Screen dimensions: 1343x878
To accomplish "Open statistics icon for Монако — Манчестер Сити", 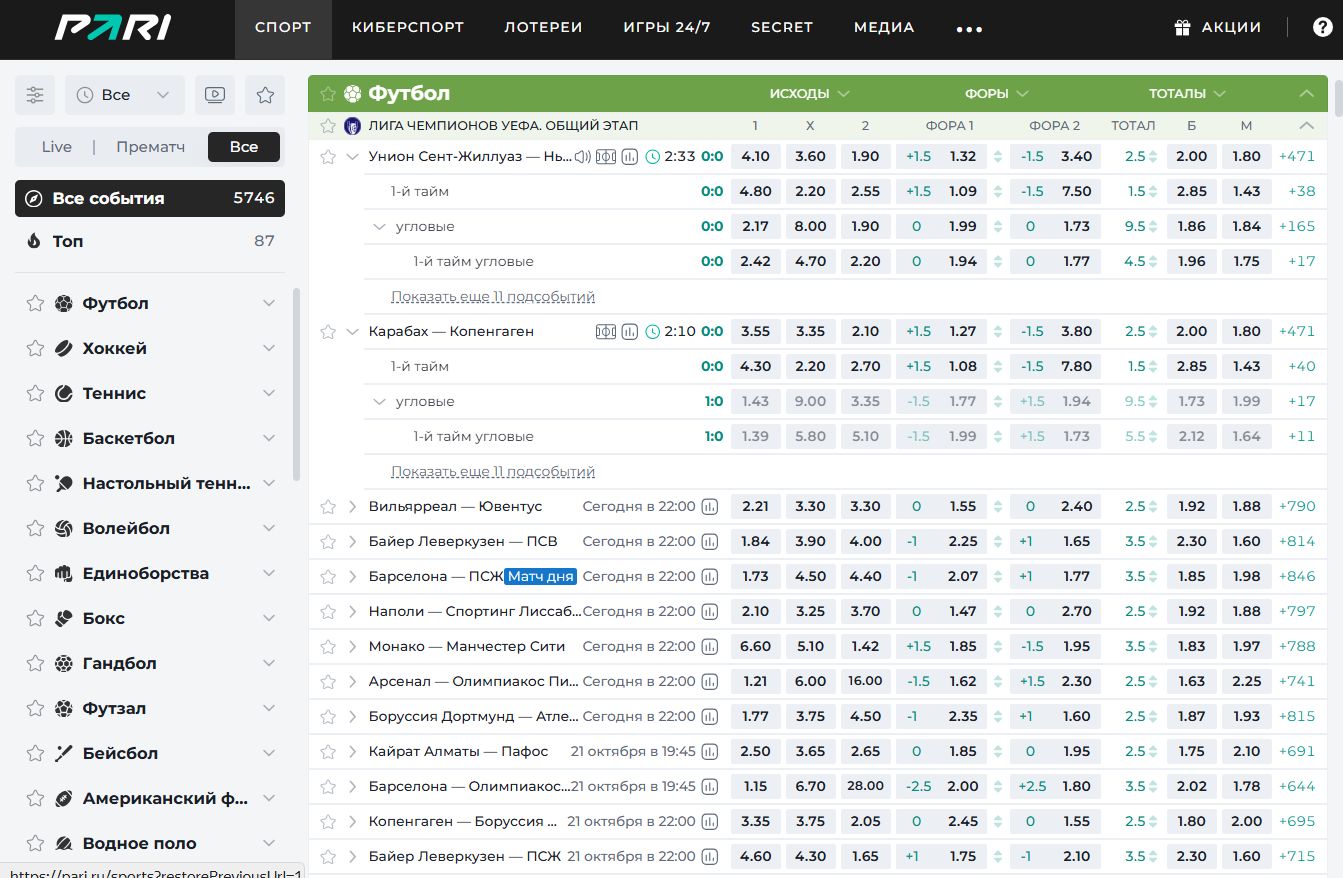I will coord(710,647).
